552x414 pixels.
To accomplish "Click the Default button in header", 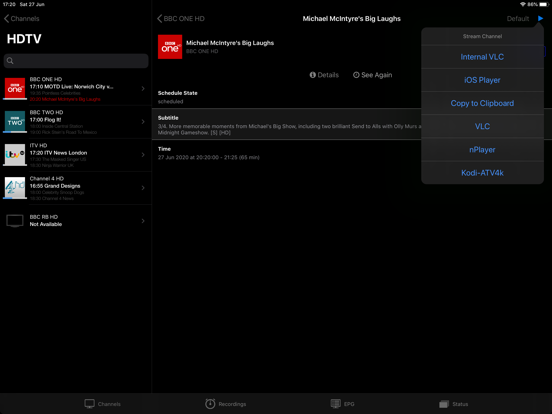I will click(x=518, y=19).
